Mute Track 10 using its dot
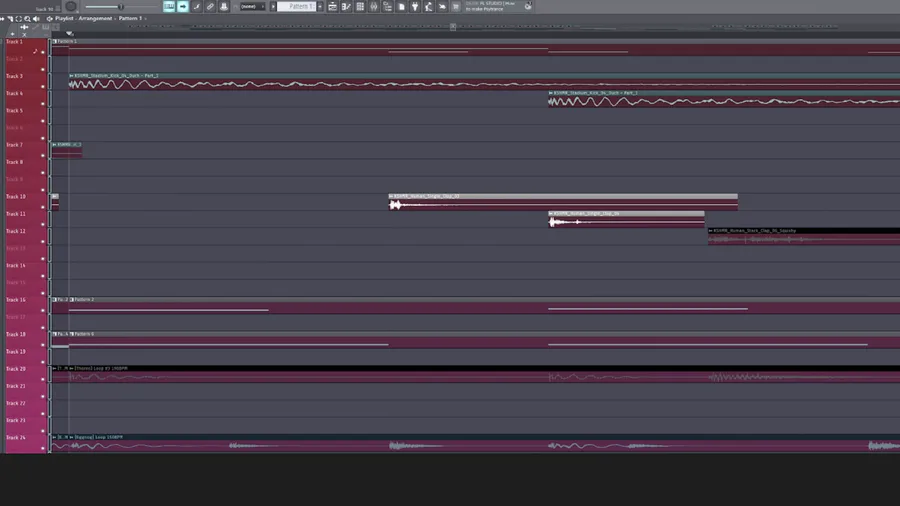900x506 pixels. coord(42,207)
